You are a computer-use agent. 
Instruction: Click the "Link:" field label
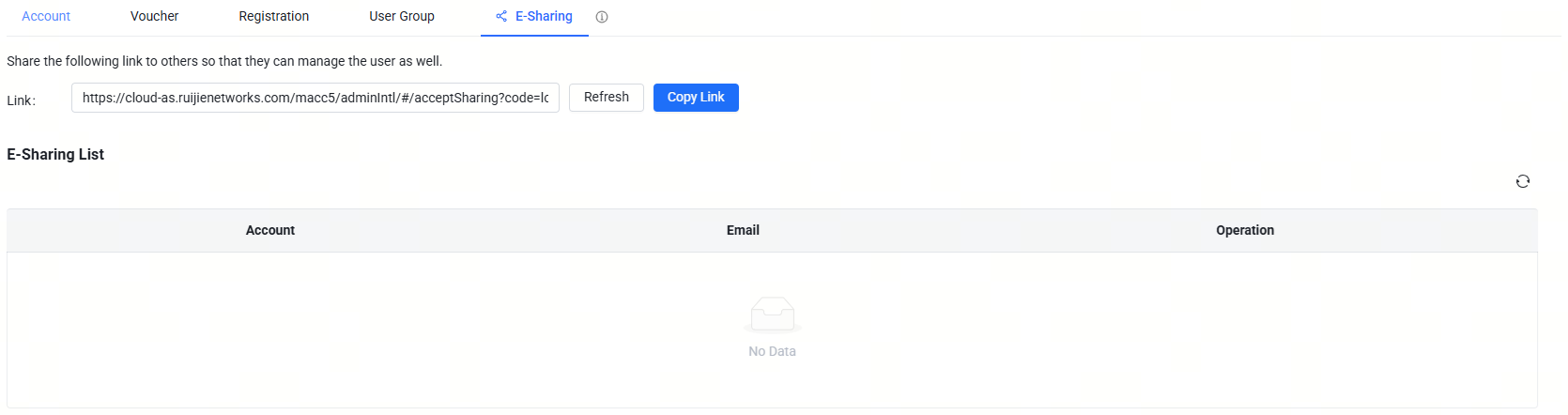[x=21, y=100]
